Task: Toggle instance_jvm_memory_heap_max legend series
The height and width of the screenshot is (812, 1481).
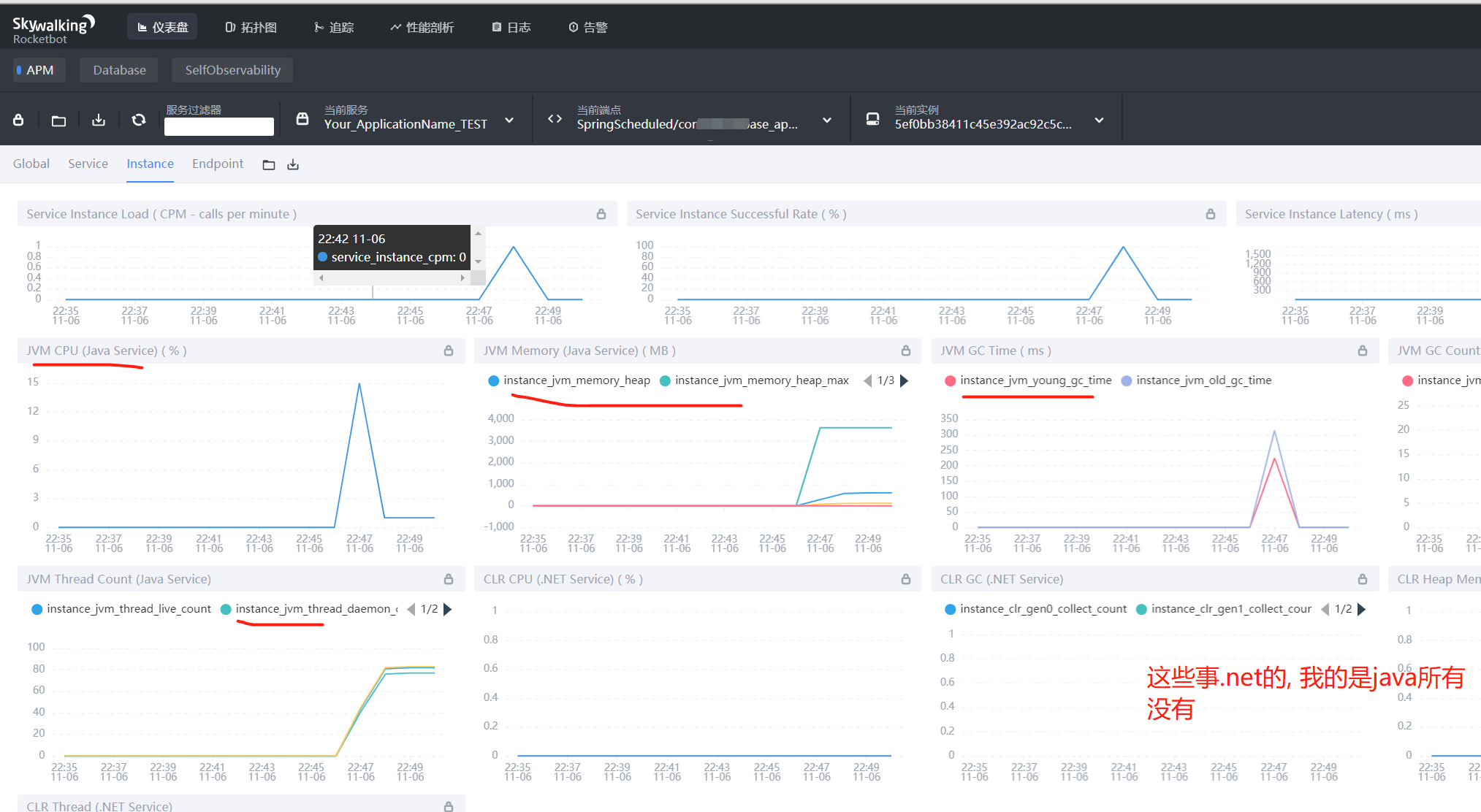Action: (755, 380)
